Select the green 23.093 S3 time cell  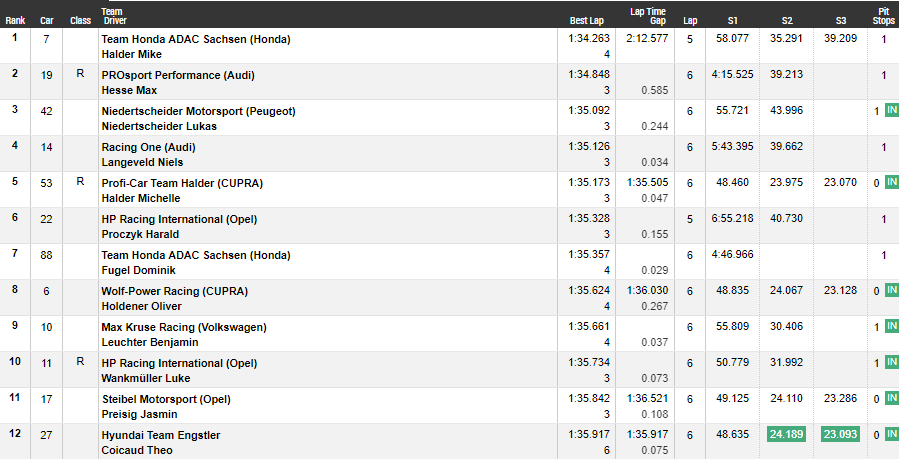coord(841,434)
